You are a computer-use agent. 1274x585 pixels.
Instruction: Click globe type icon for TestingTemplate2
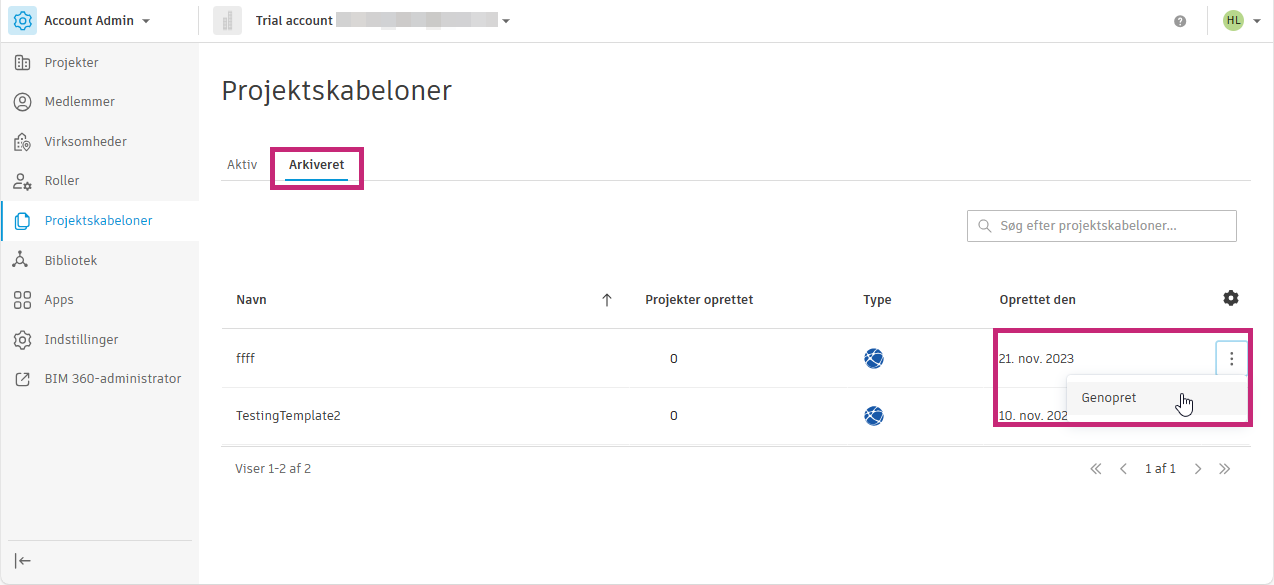pyautogui.click(x=874, y=415)
